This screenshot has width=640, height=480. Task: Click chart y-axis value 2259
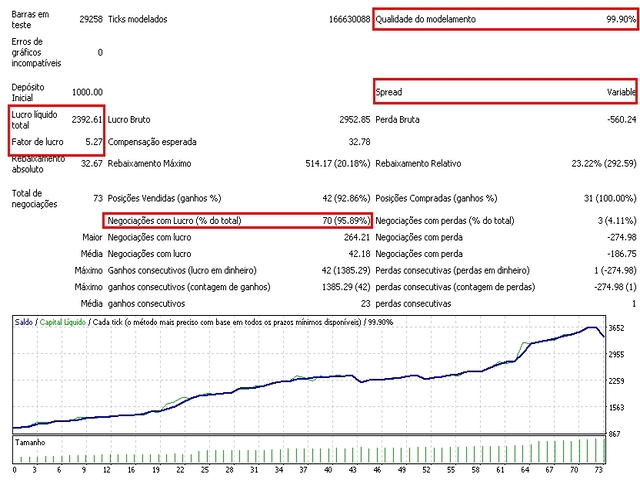coord(616,381)
